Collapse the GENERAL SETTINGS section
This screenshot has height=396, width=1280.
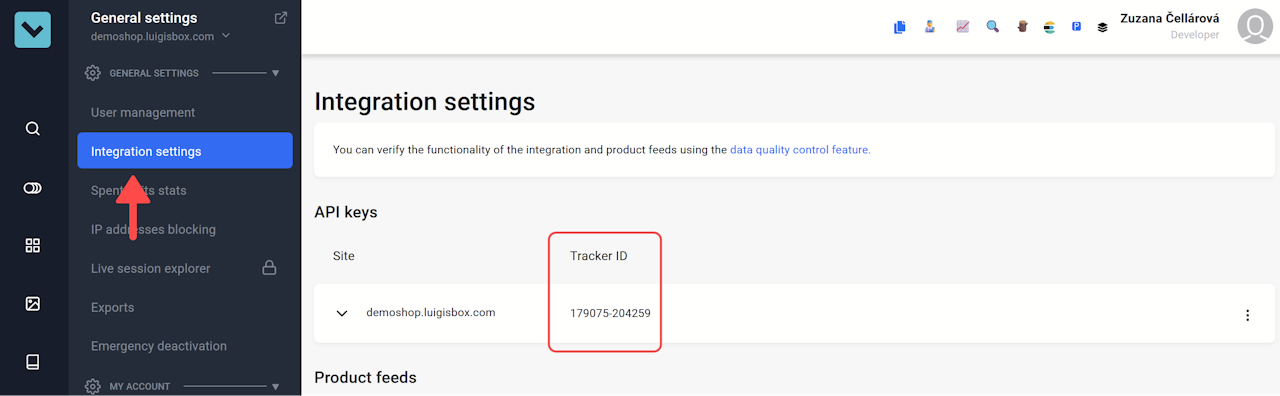click(x=275, y=73)
